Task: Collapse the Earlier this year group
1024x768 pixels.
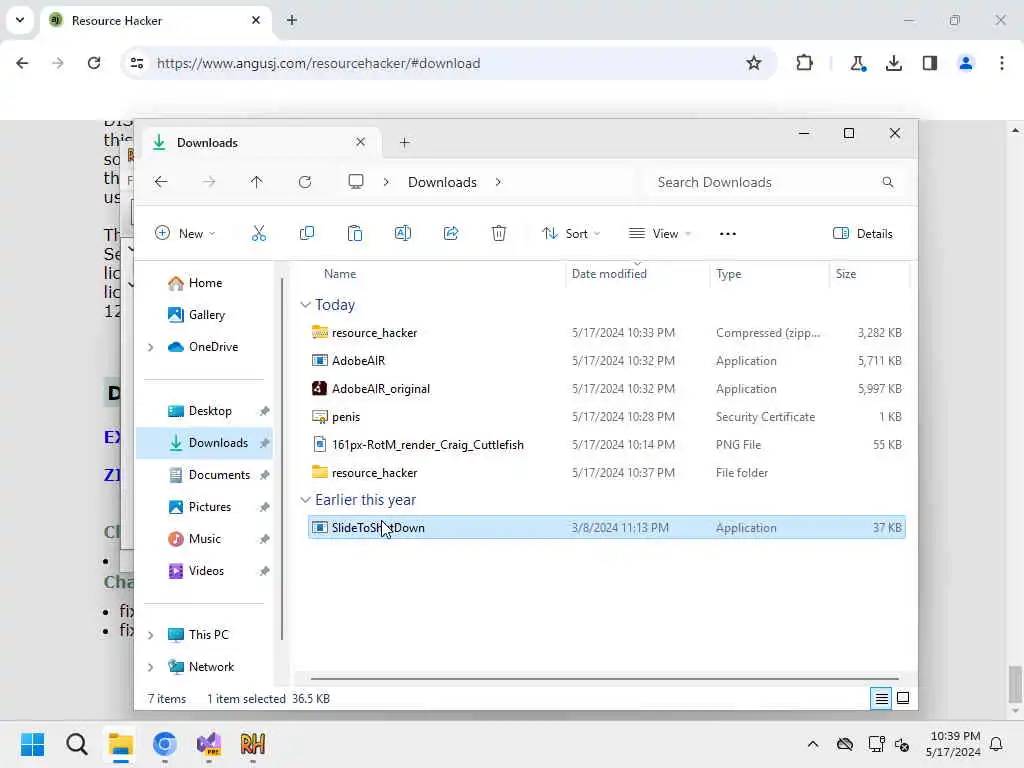Action: 305,500
